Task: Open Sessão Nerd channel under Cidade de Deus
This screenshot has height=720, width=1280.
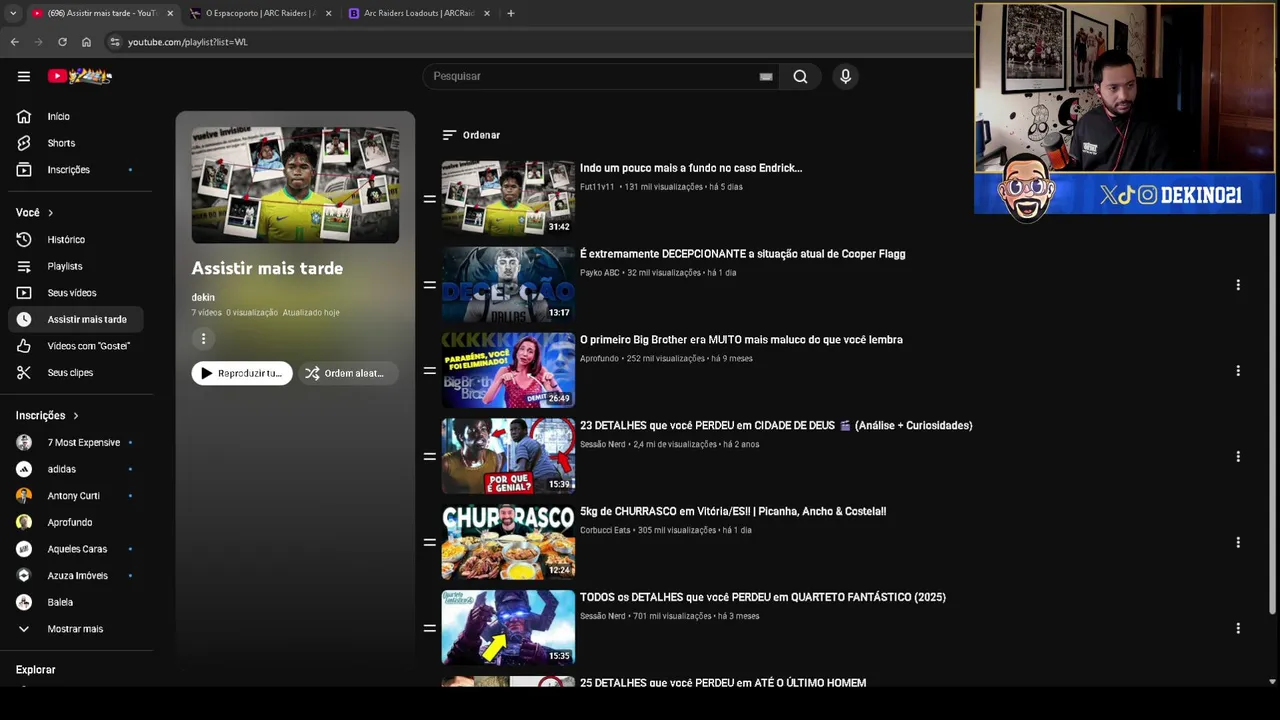Action: (x=602, y=444)
